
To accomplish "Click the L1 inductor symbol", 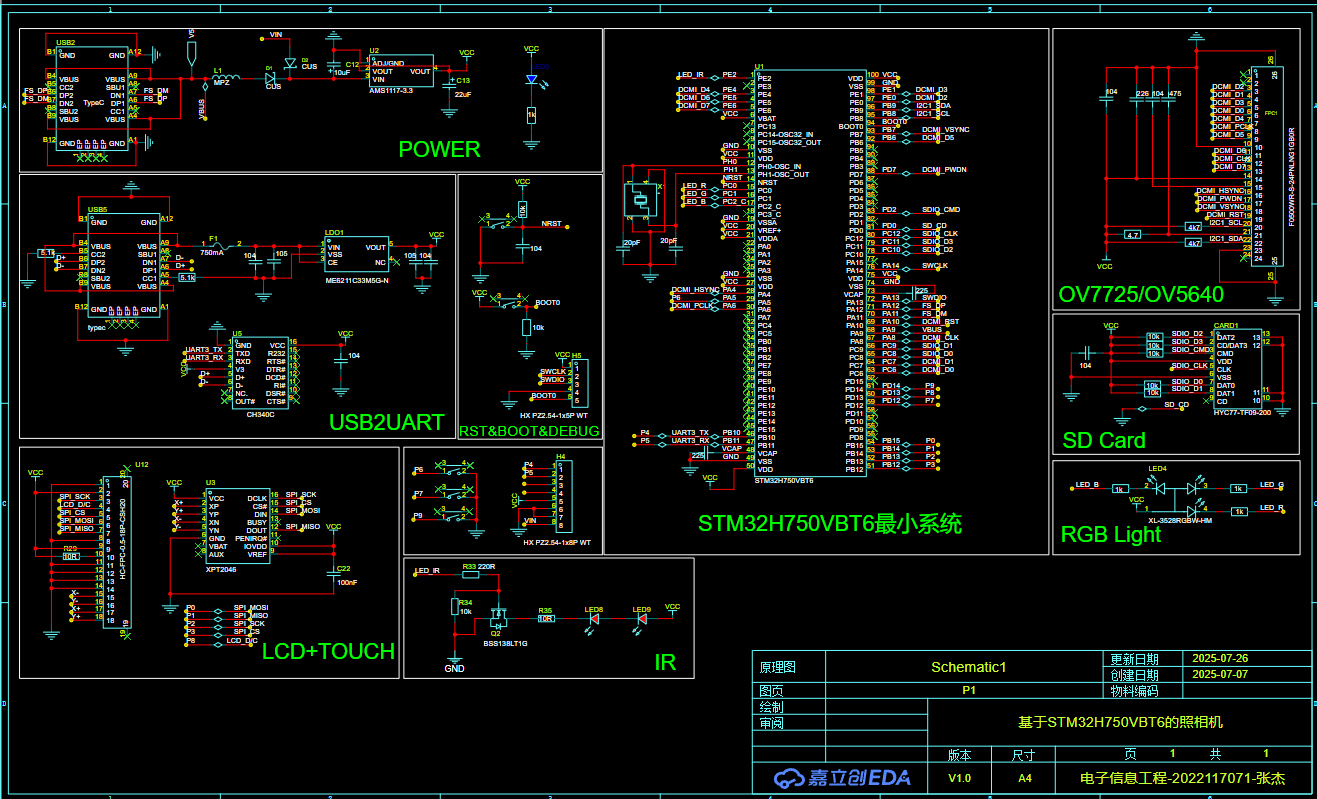I will 226,79.
